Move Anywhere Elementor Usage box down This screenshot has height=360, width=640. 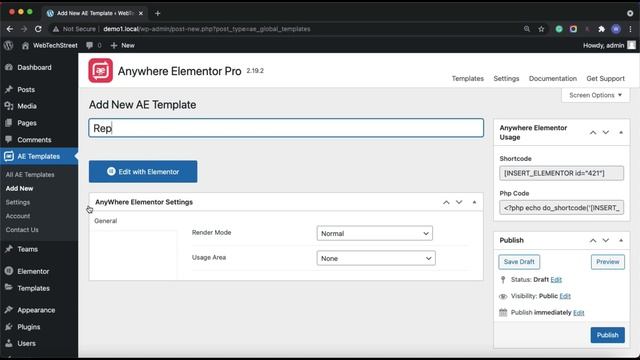pos(606,132)
